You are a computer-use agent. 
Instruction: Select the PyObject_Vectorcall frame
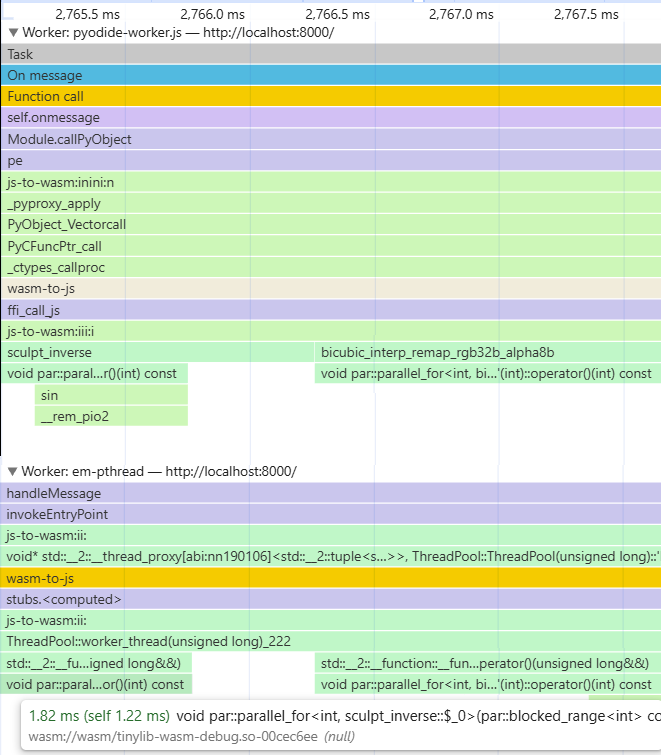point(330,224)
